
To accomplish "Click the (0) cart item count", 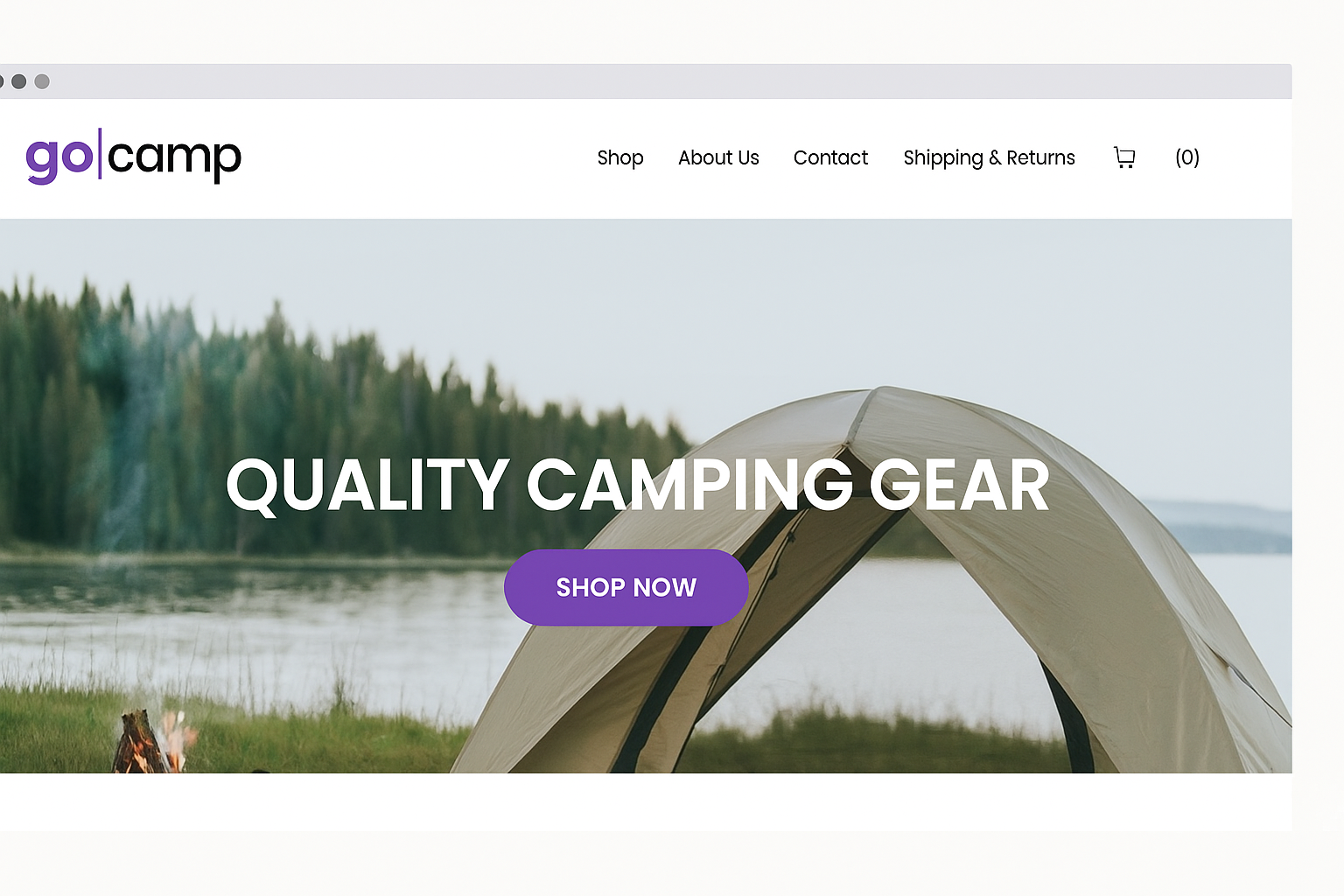I will 1187,157.
